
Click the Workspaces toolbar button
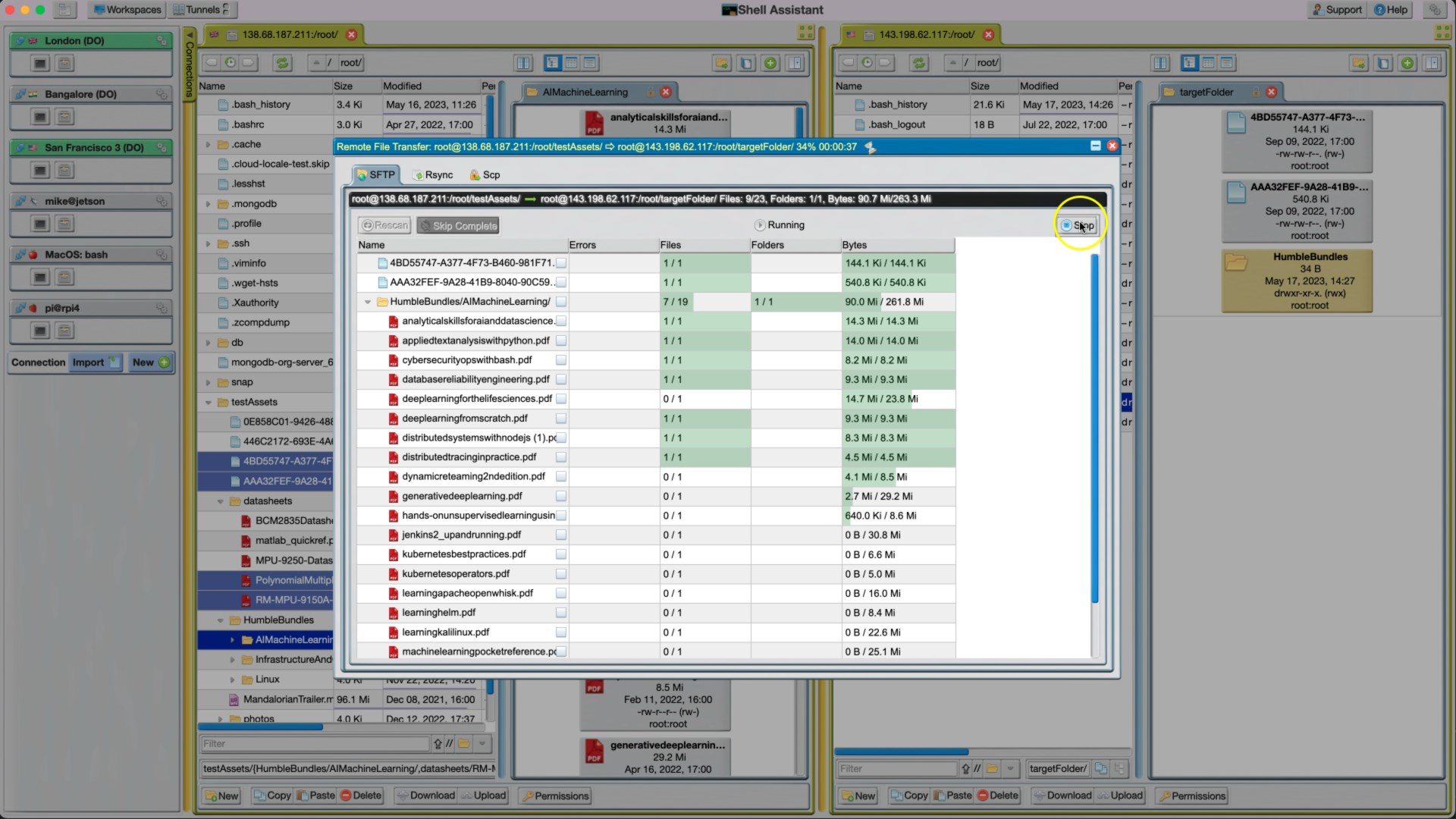click(x=127, y=10)
